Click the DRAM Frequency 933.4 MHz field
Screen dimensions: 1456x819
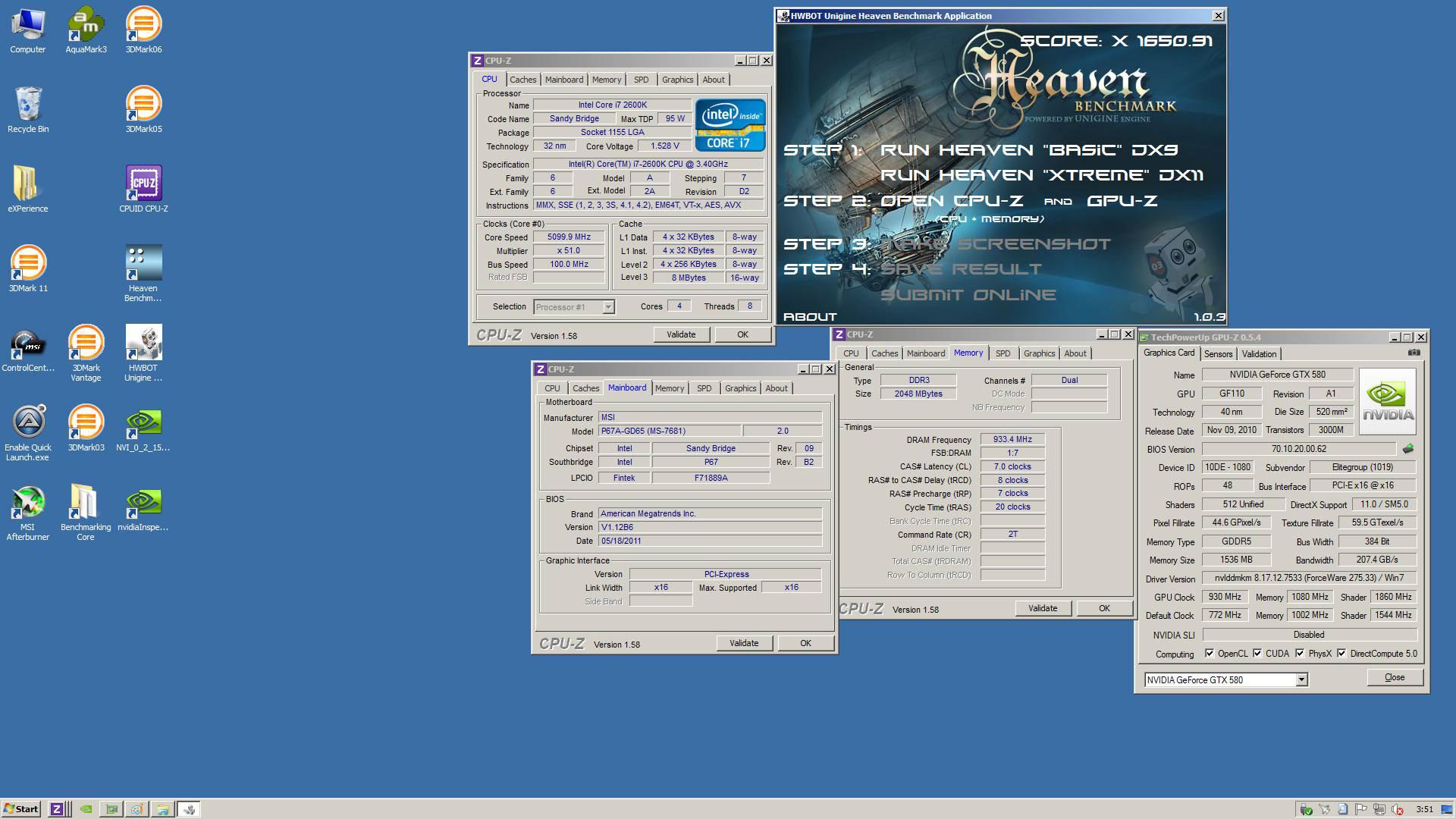point(1012,439)
